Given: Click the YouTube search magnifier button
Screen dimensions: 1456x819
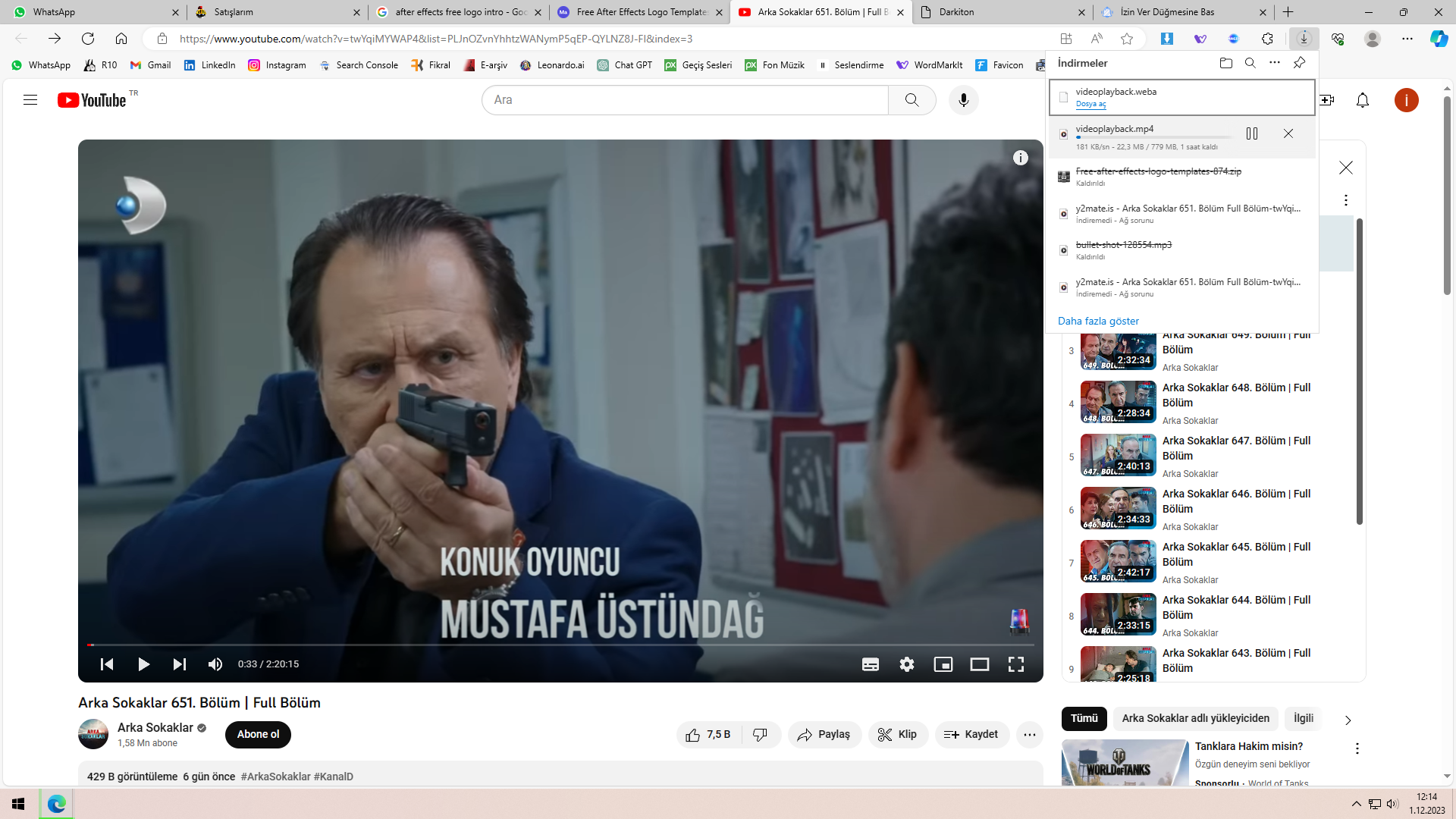Looking at the screenshot, I should (912, 100).
